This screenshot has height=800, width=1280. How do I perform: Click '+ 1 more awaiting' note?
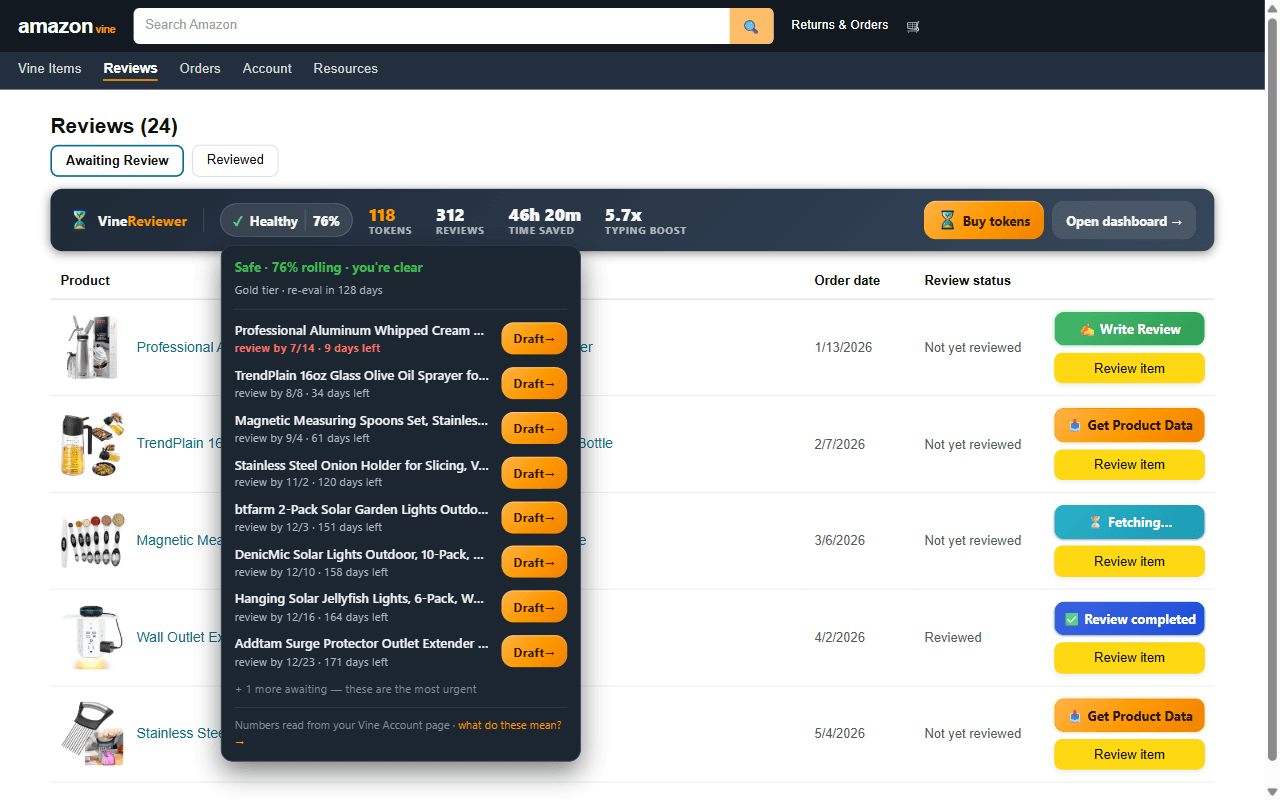(355, 689)
